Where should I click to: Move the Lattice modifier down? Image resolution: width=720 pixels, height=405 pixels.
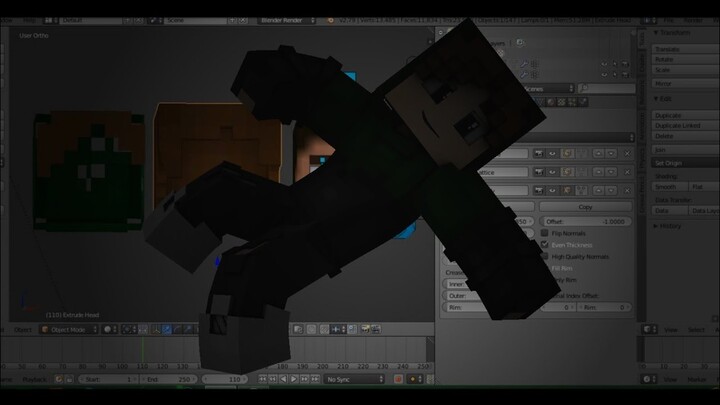coord(611,172)
